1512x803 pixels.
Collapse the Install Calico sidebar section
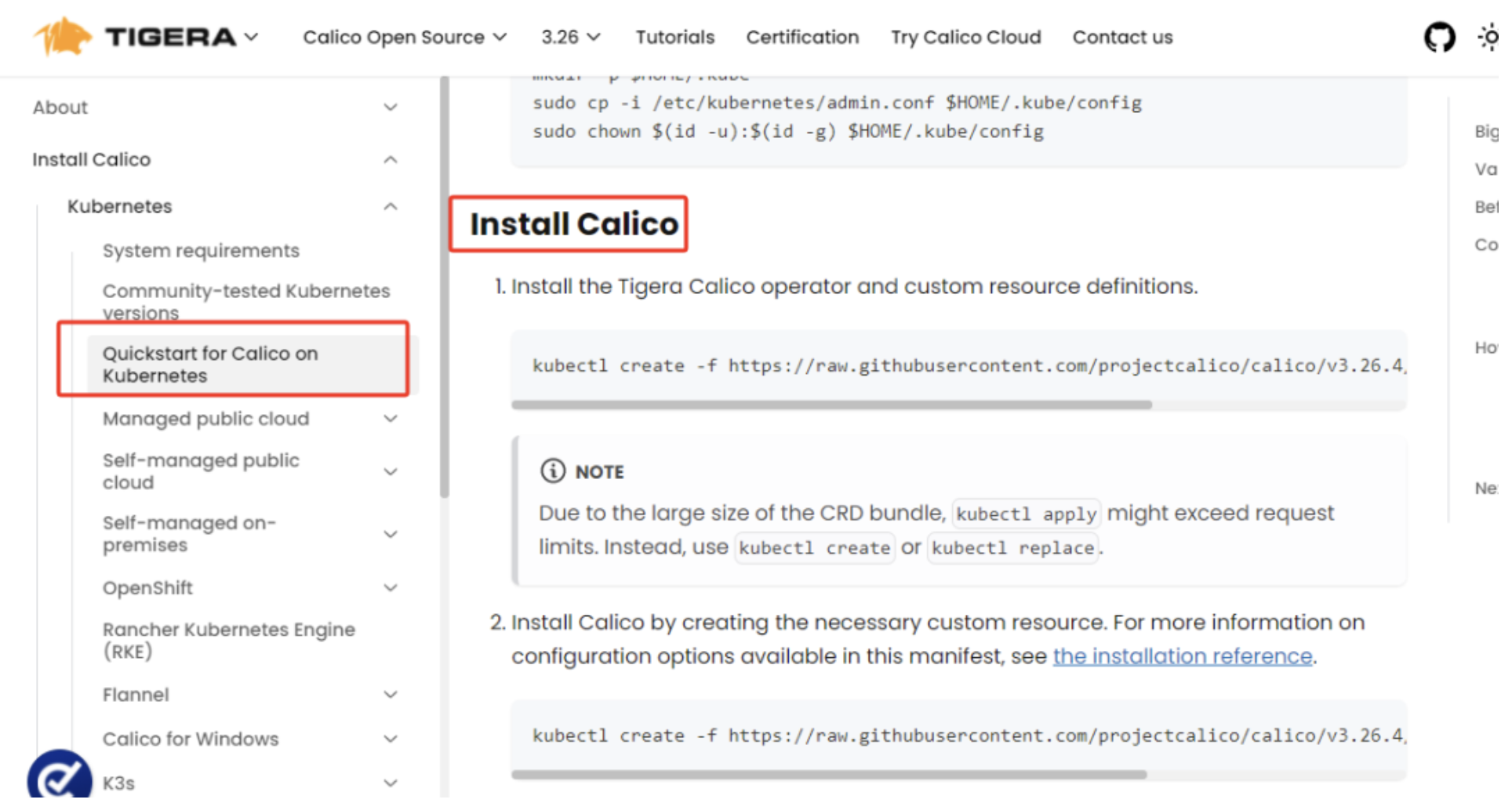point(390,160)
